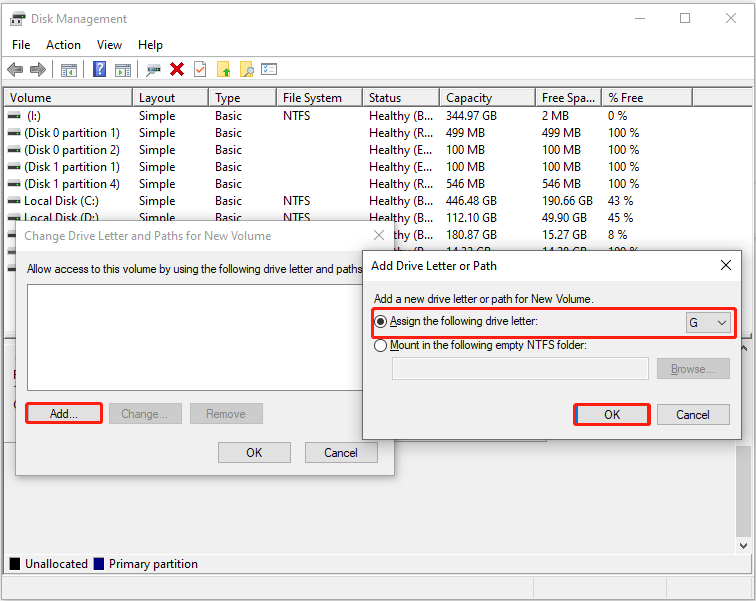This screenshot has width=756, height=601.
Task: Sort by the Free Spa... column header
Action: click(568, 98)
